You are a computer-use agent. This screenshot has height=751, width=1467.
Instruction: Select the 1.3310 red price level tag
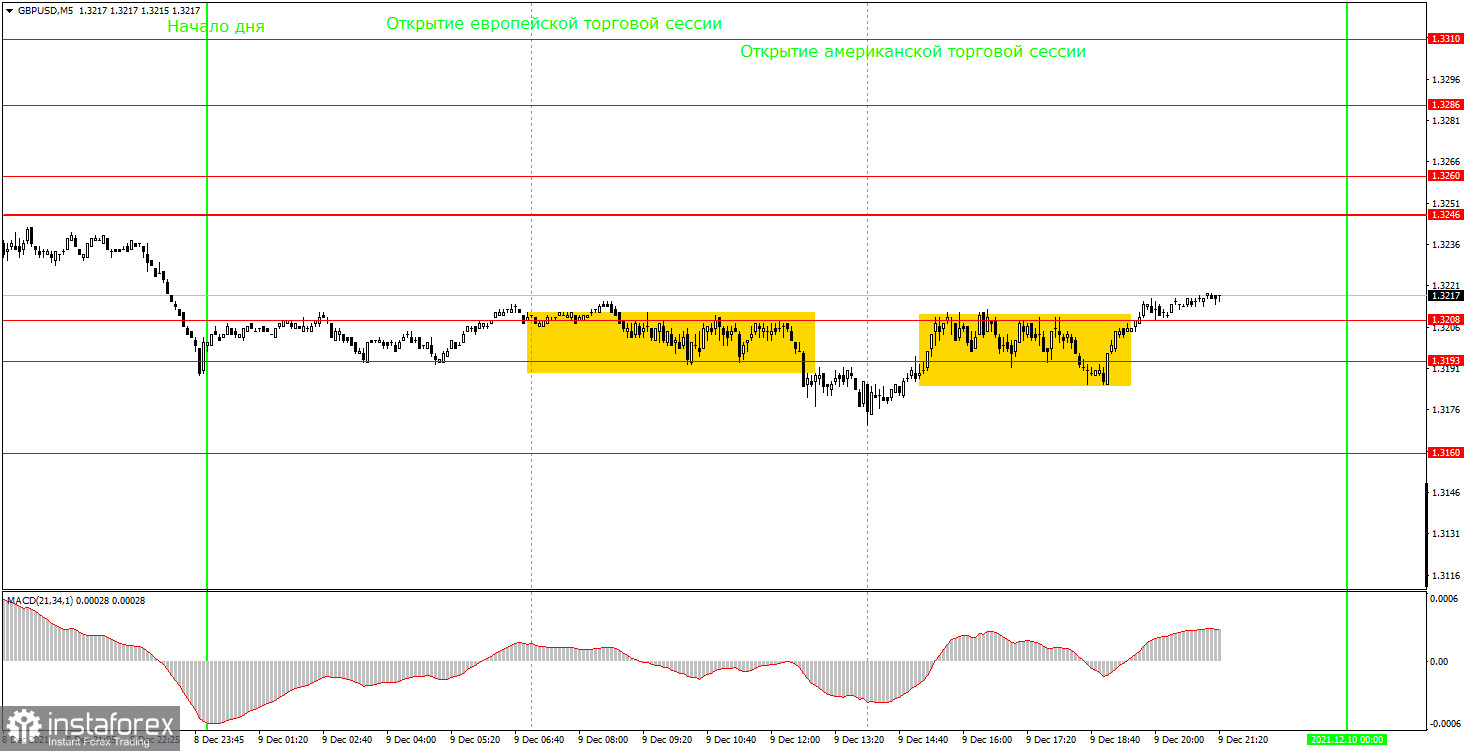[1446, 39]
